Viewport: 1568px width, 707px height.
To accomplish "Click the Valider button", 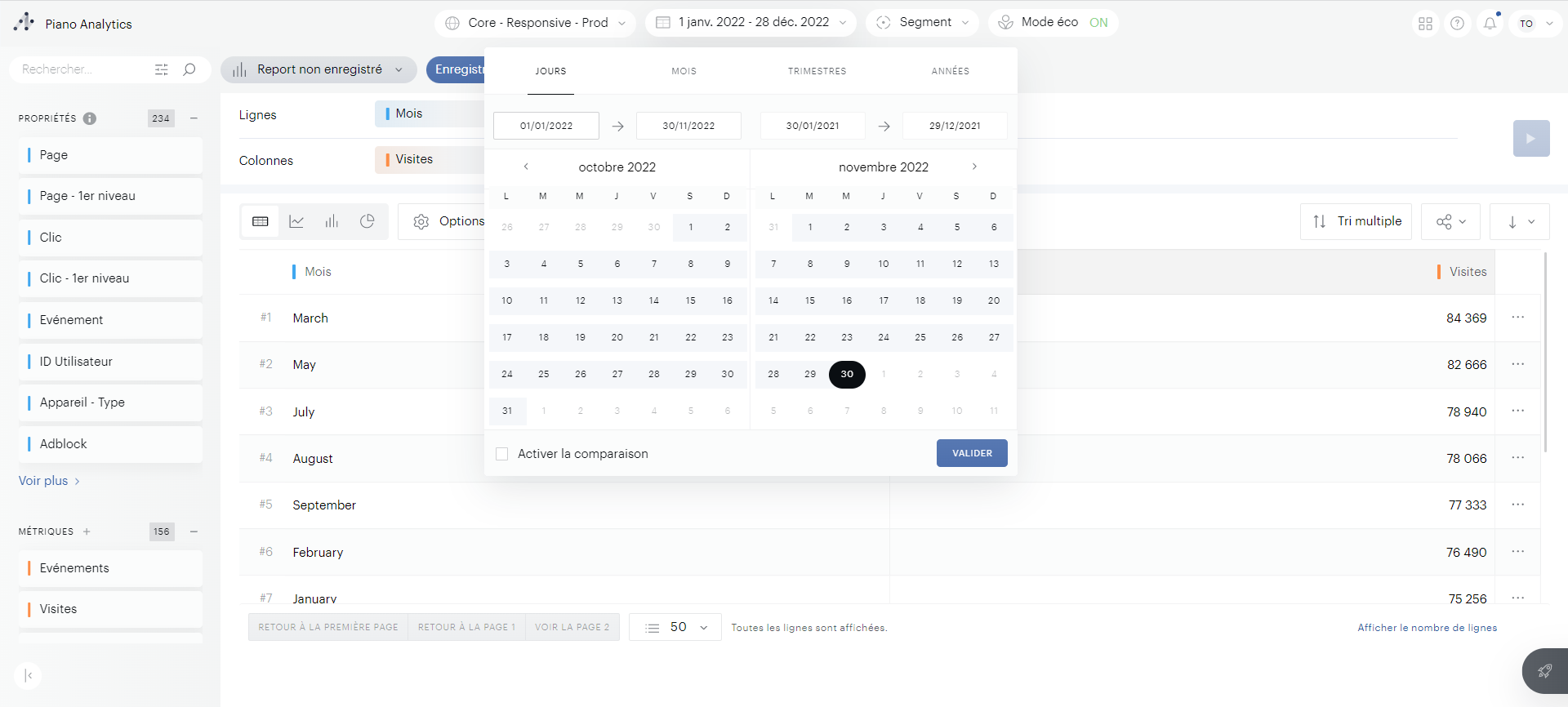I will (971, 453).
